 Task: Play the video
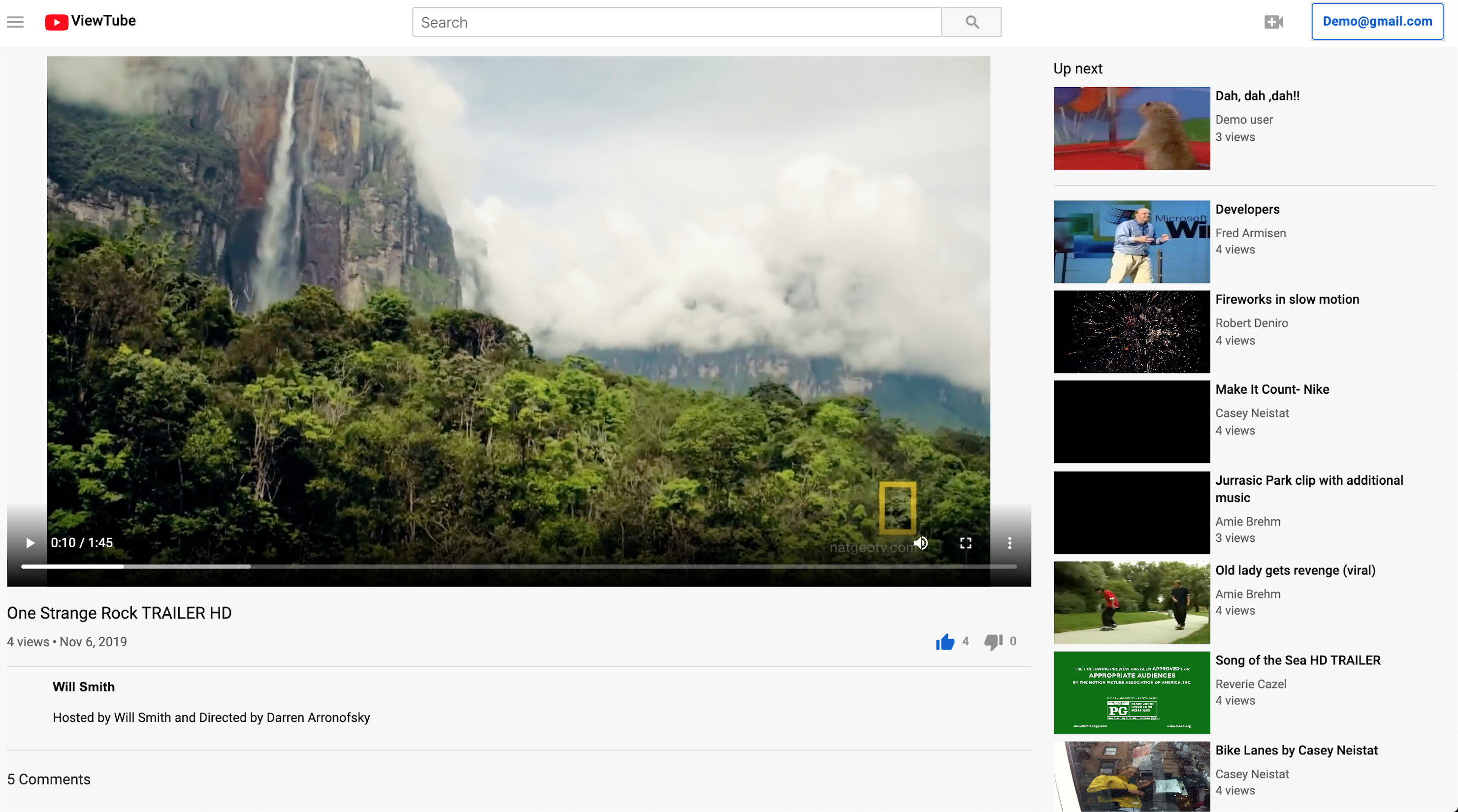(30, 543)
